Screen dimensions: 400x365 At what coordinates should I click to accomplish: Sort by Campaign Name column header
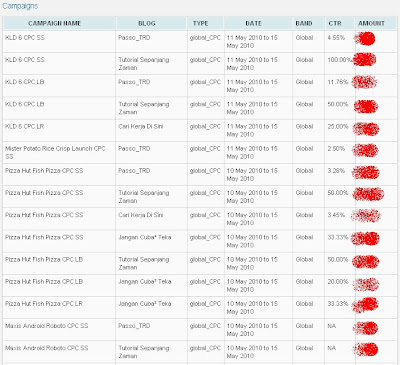[55, 24]
